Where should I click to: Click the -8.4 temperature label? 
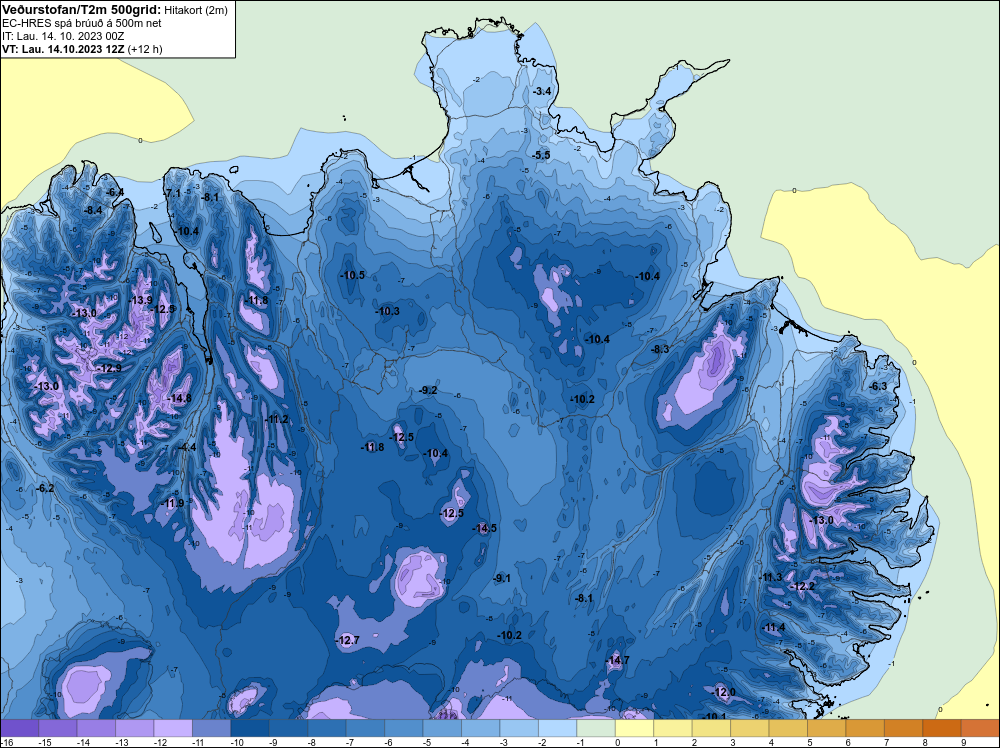93,210
